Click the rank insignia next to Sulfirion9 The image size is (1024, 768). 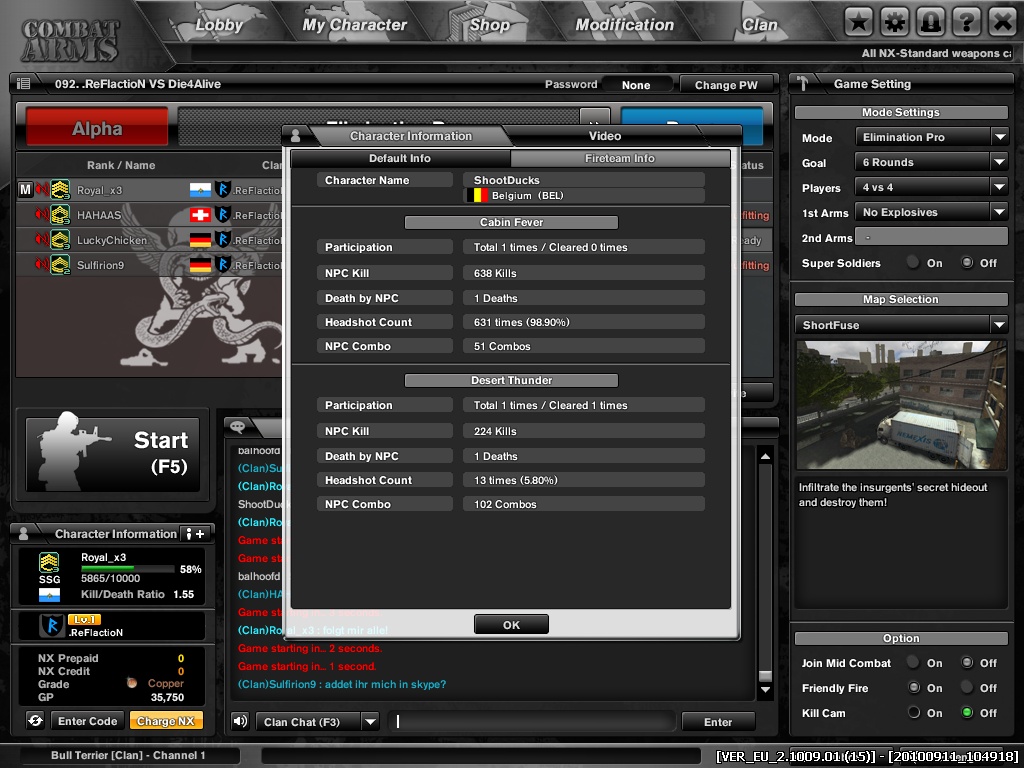(60, 264)
